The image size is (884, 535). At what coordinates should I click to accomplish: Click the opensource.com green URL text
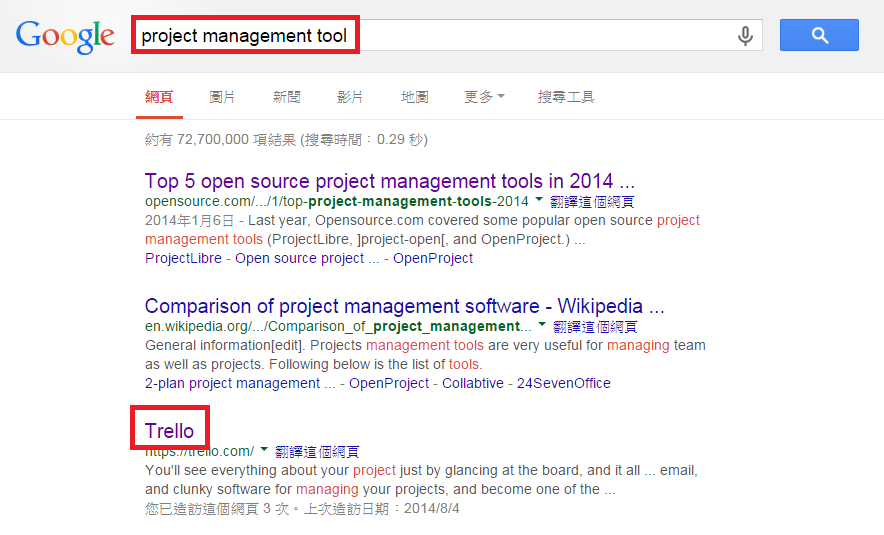[x=337, y=201]
